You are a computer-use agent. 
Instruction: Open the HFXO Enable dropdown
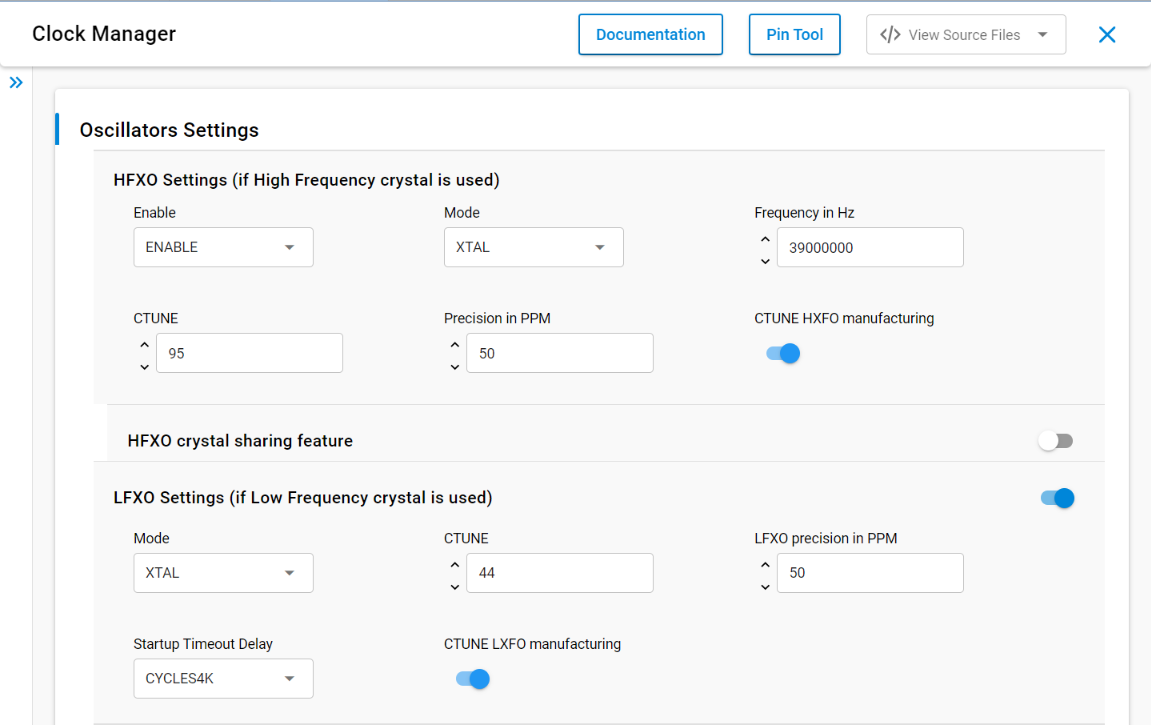click(223, 247)
